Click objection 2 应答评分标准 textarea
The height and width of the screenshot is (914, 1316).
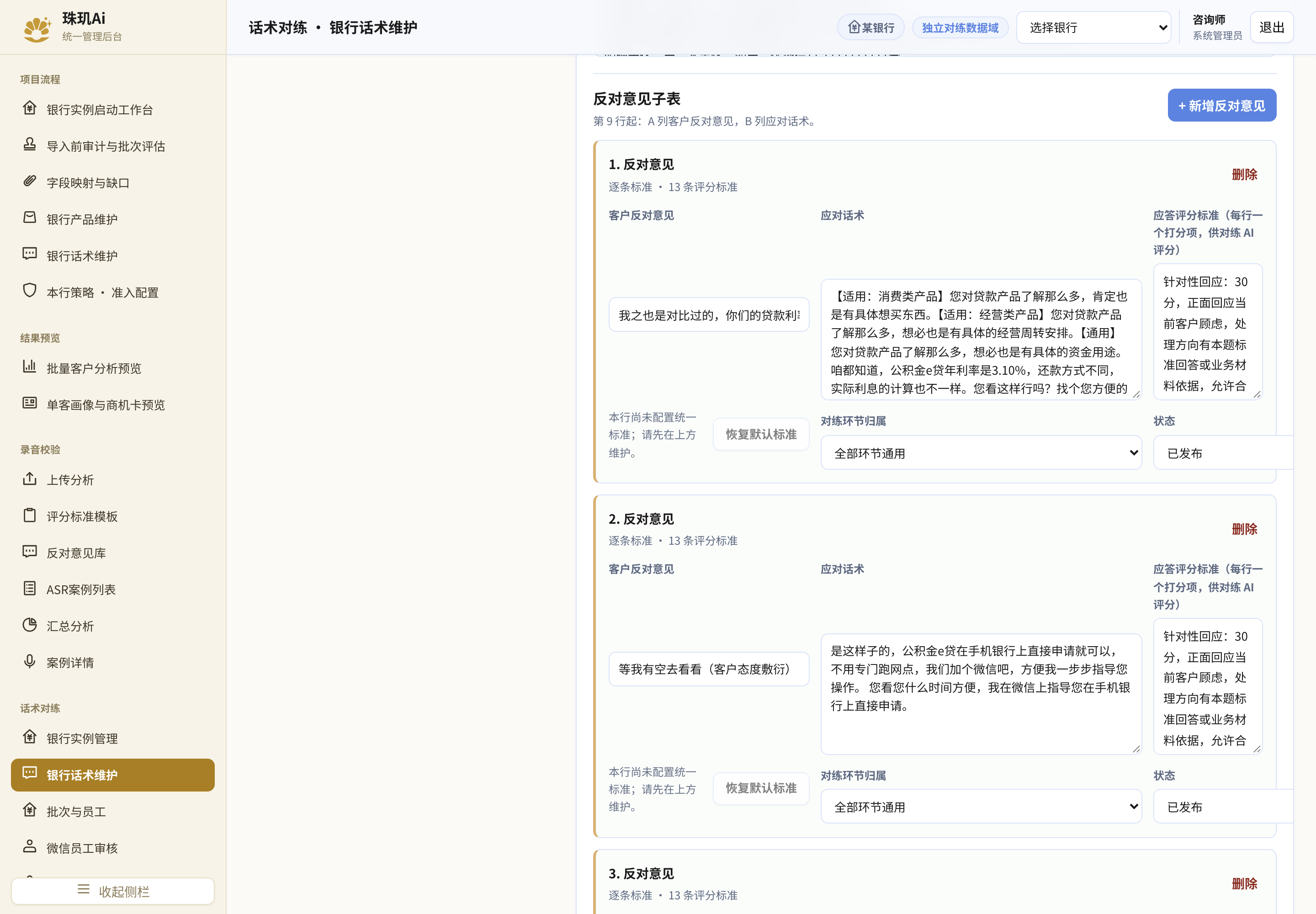(1208, 685)
